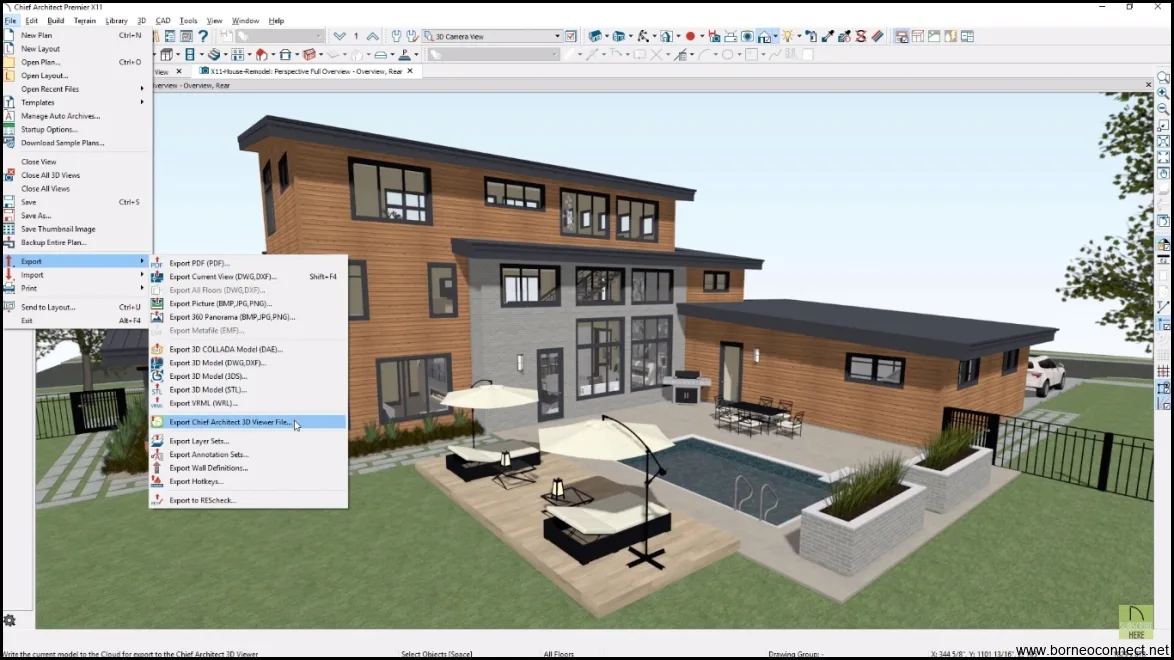Select the Fill Window tool icon
The height and width of the screenshot is (660, 1174).
[1163, 141]
